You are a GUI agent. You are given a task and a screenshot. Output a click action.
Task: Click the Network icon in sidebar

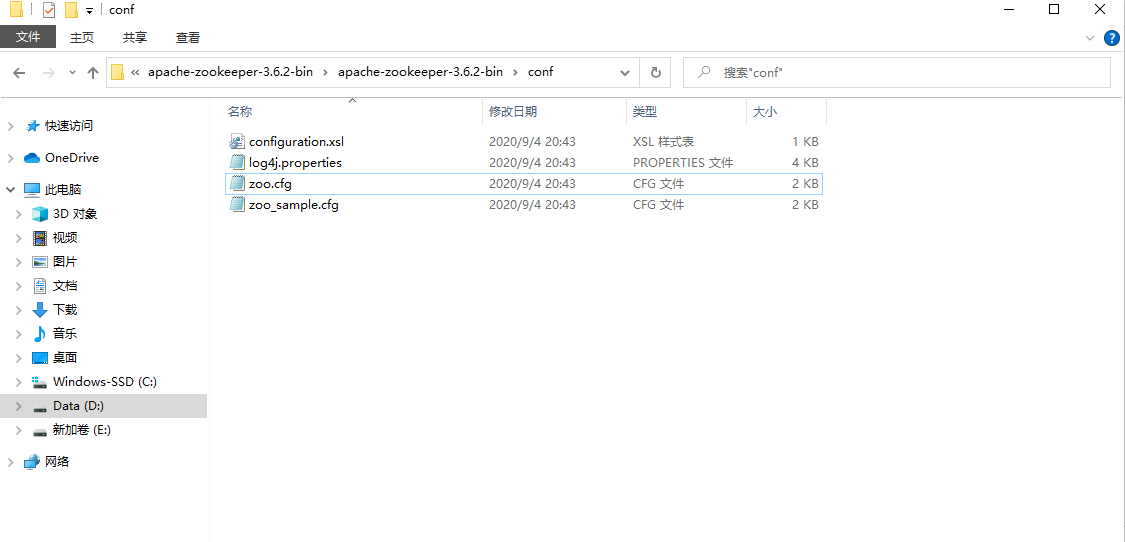(32, 462)
